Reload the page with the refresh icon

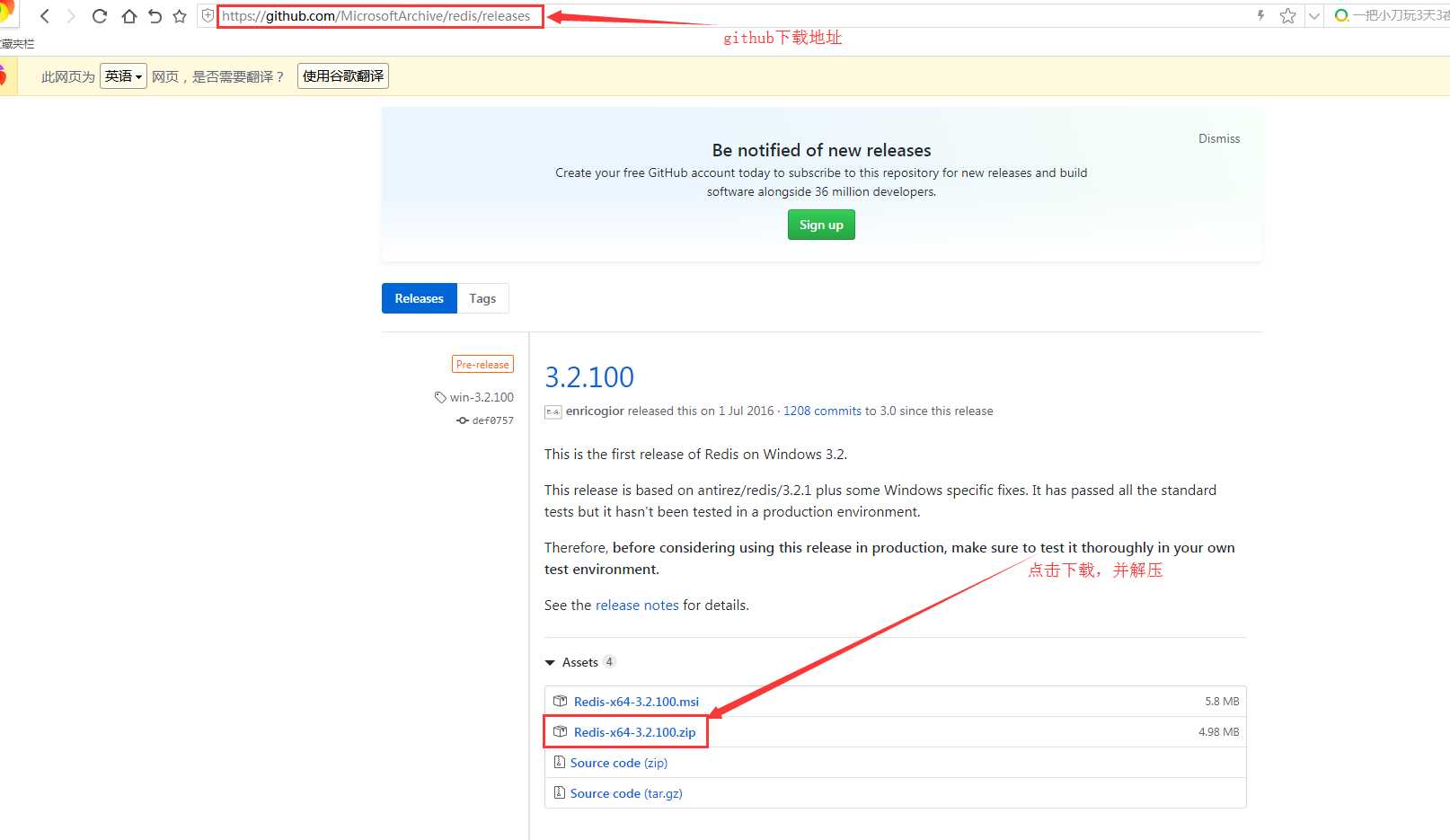point(100,16)
